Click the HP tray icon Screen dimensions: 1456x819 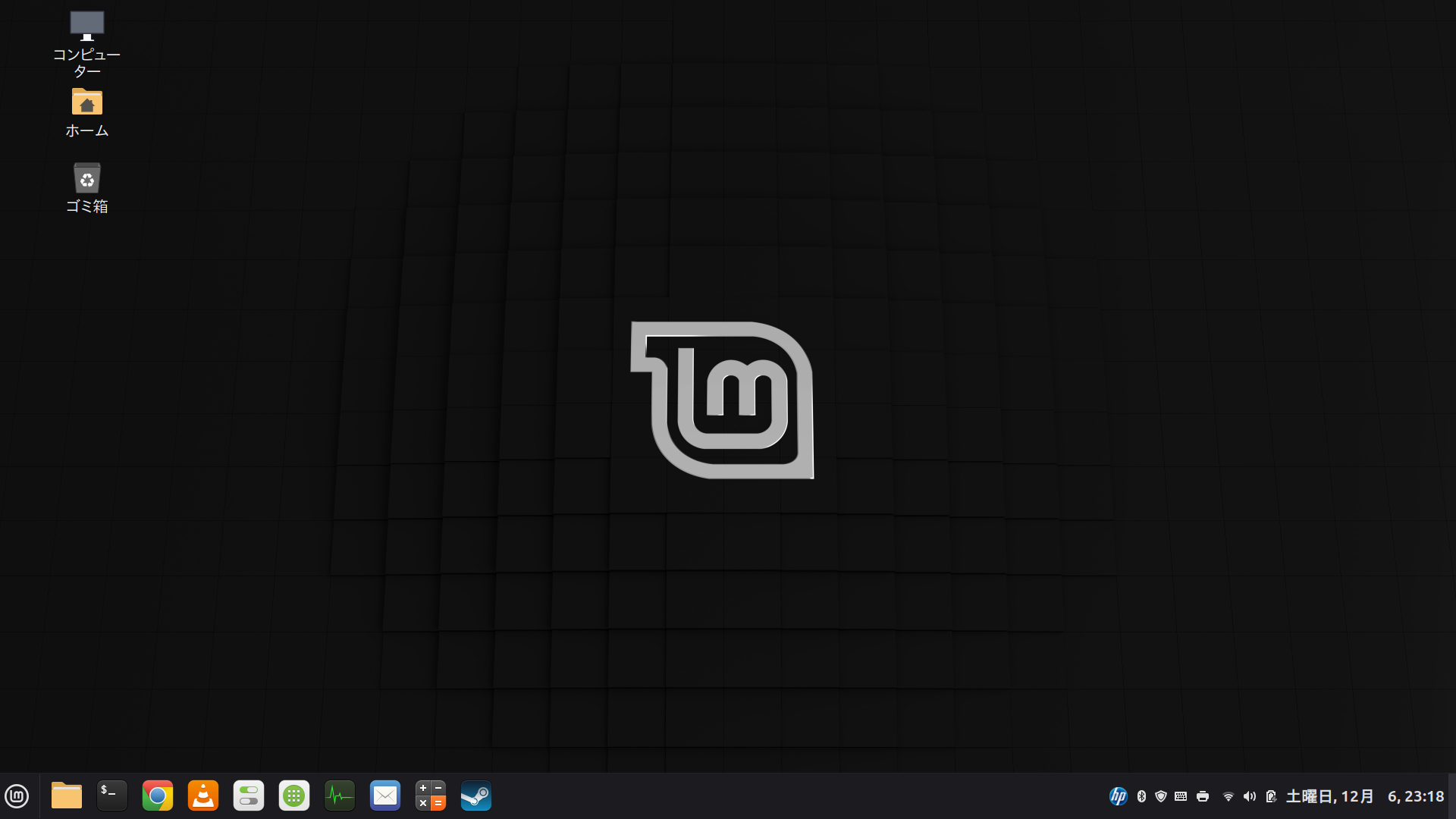[x=1119, y=796]
